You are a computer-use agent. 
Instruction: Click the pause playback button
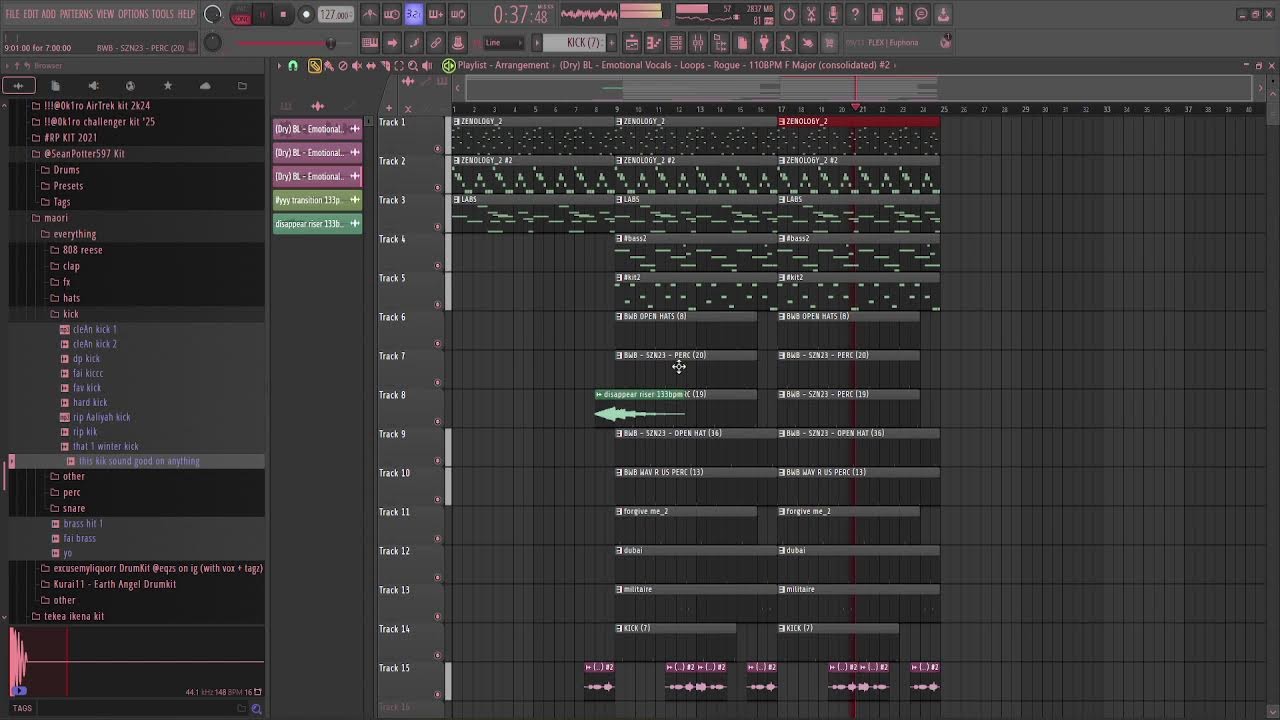point(262,14)
